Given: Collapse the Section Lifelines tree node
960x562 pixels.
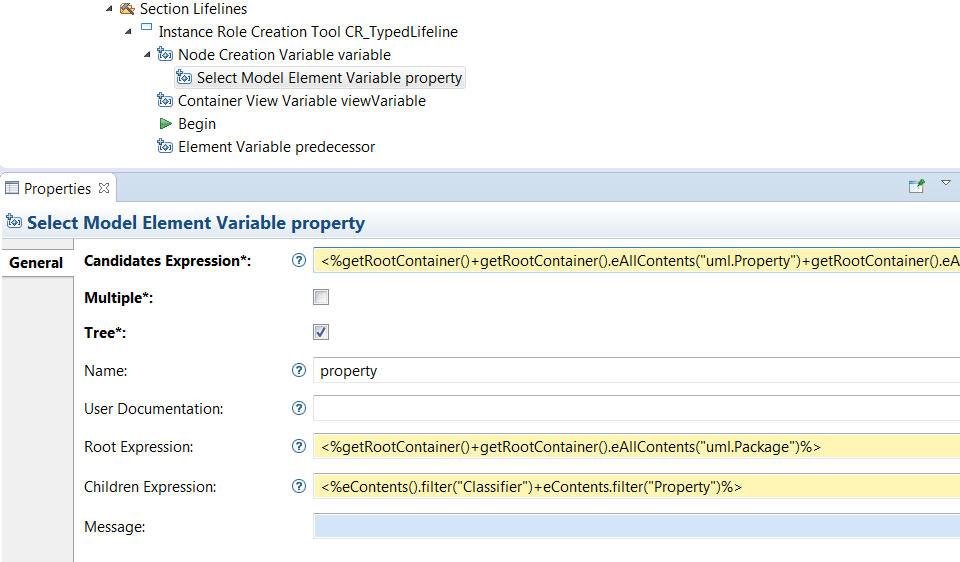Looking at the screenshot, I should [109, 9].
